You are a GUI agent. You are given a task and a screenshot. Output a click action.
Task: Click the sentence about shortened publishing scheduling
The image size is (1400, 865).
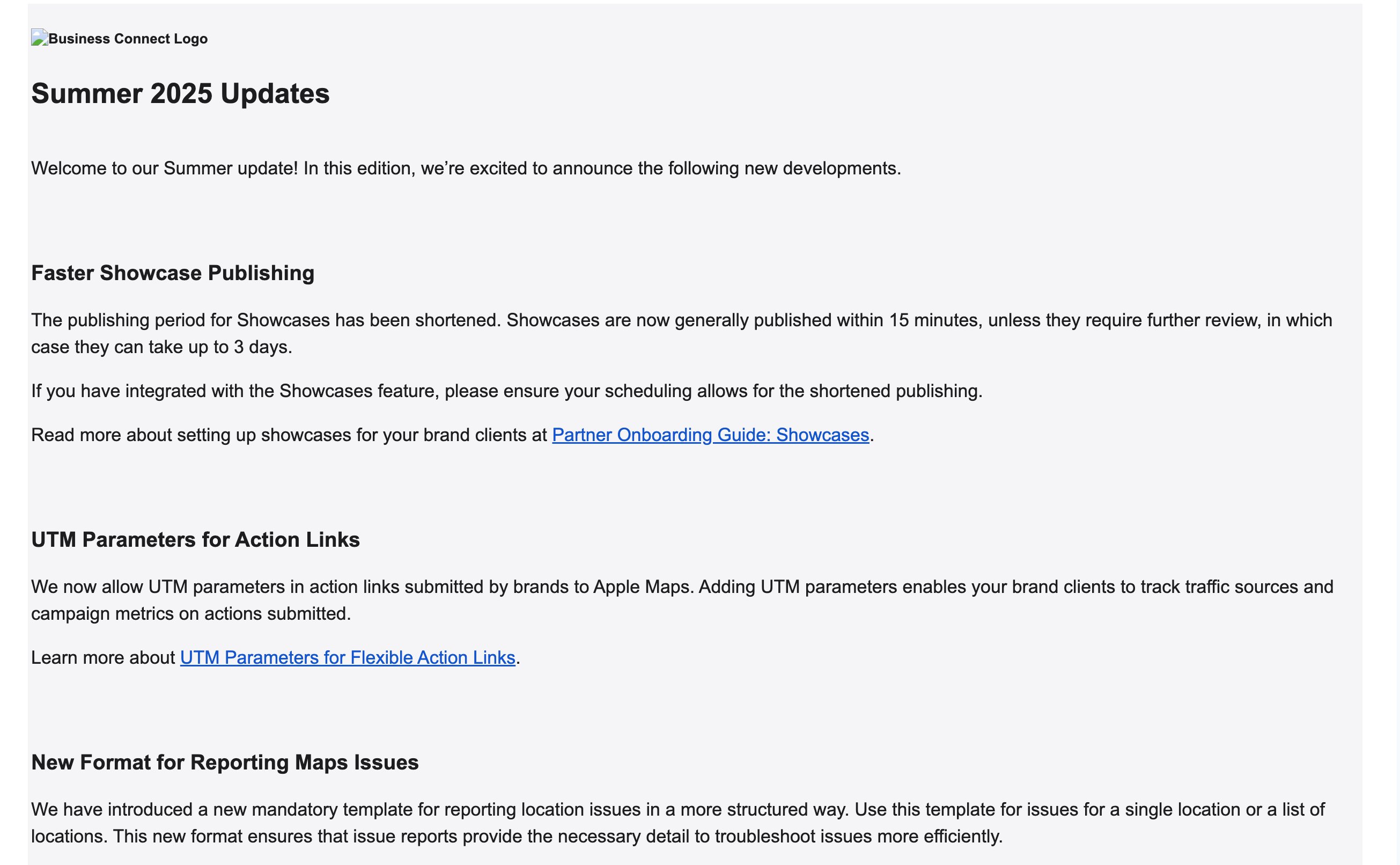pyautogui.click(x=506, y=391)
